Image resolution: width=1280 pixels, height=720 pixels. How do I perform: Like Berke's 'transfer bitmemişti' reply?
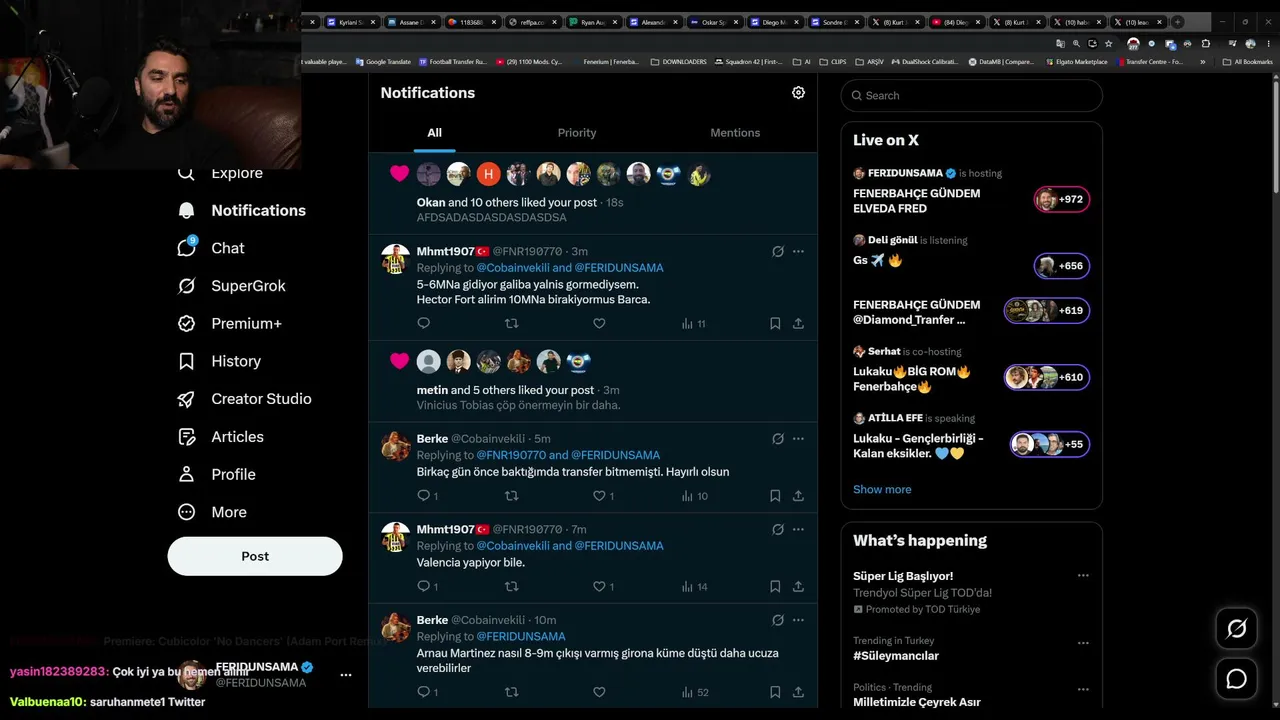click(599, 496)
